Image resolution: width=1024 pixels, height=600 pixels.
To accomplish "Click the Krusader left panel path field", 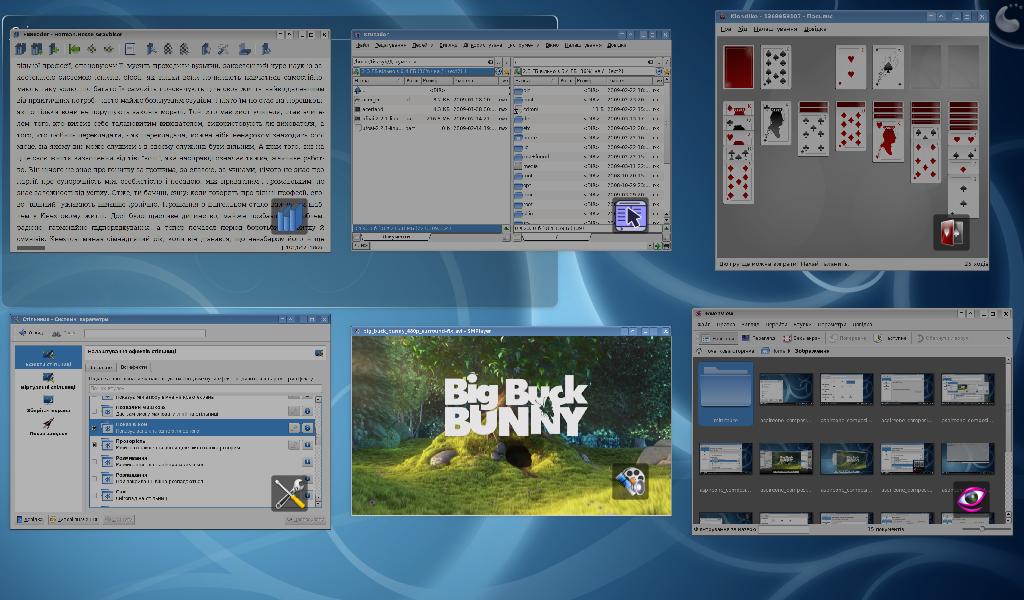I will 423,62.
